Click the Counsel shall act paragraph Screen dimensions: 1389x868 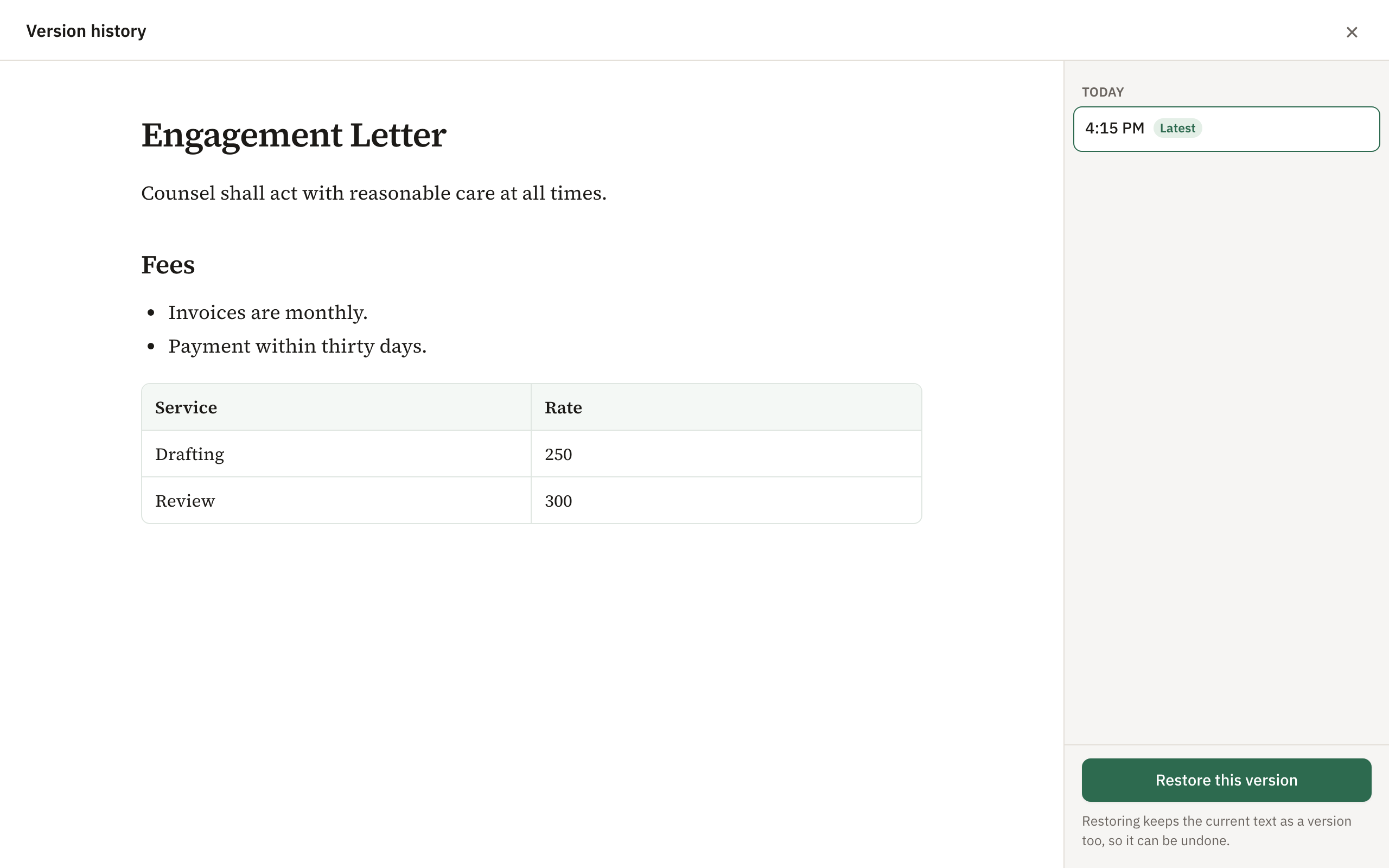(374, 193)
